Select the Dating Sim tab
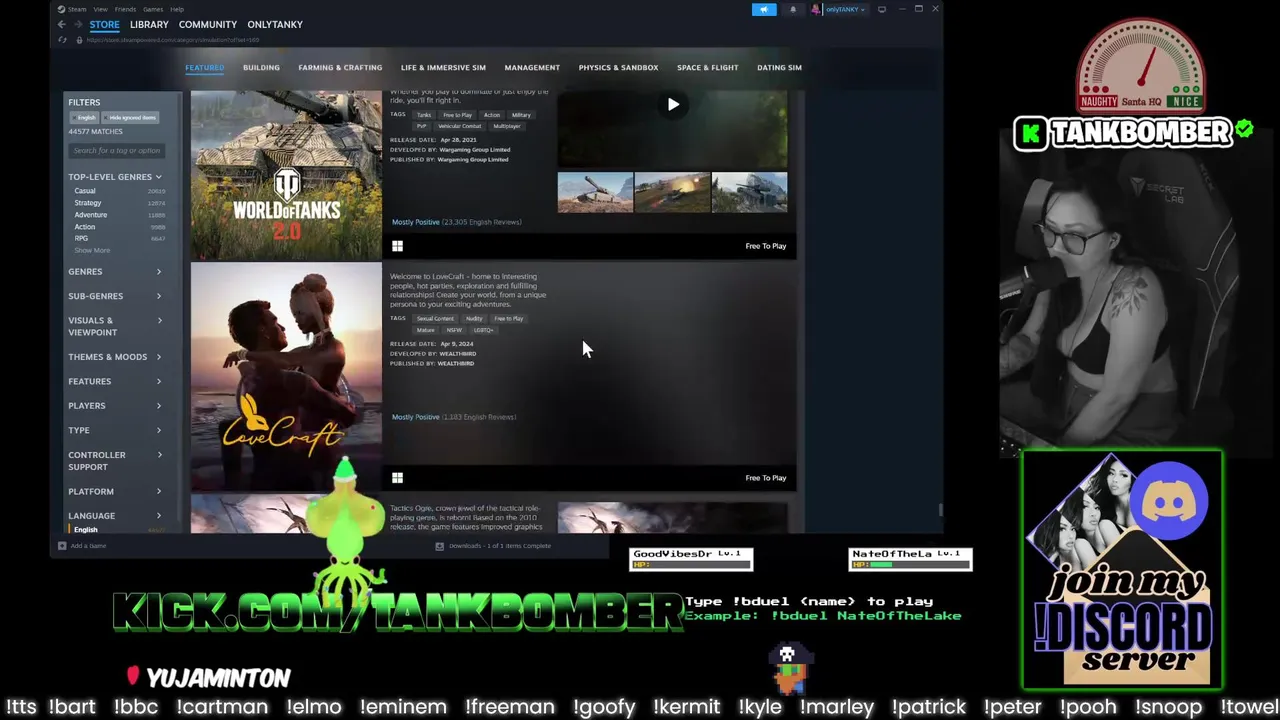1280x720 pixels. 779,67
